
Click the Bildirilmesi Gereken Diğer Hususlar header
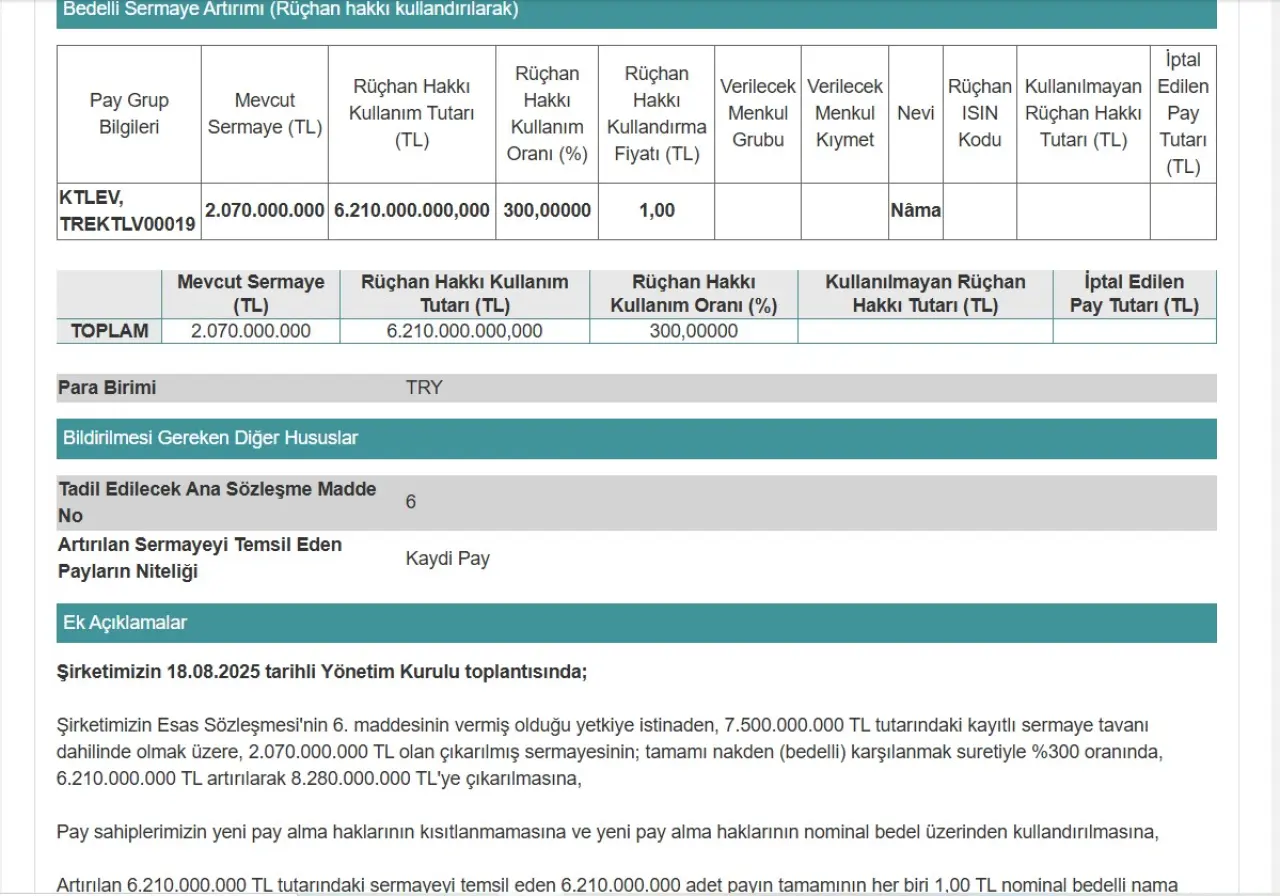click(x=211, y=438)
